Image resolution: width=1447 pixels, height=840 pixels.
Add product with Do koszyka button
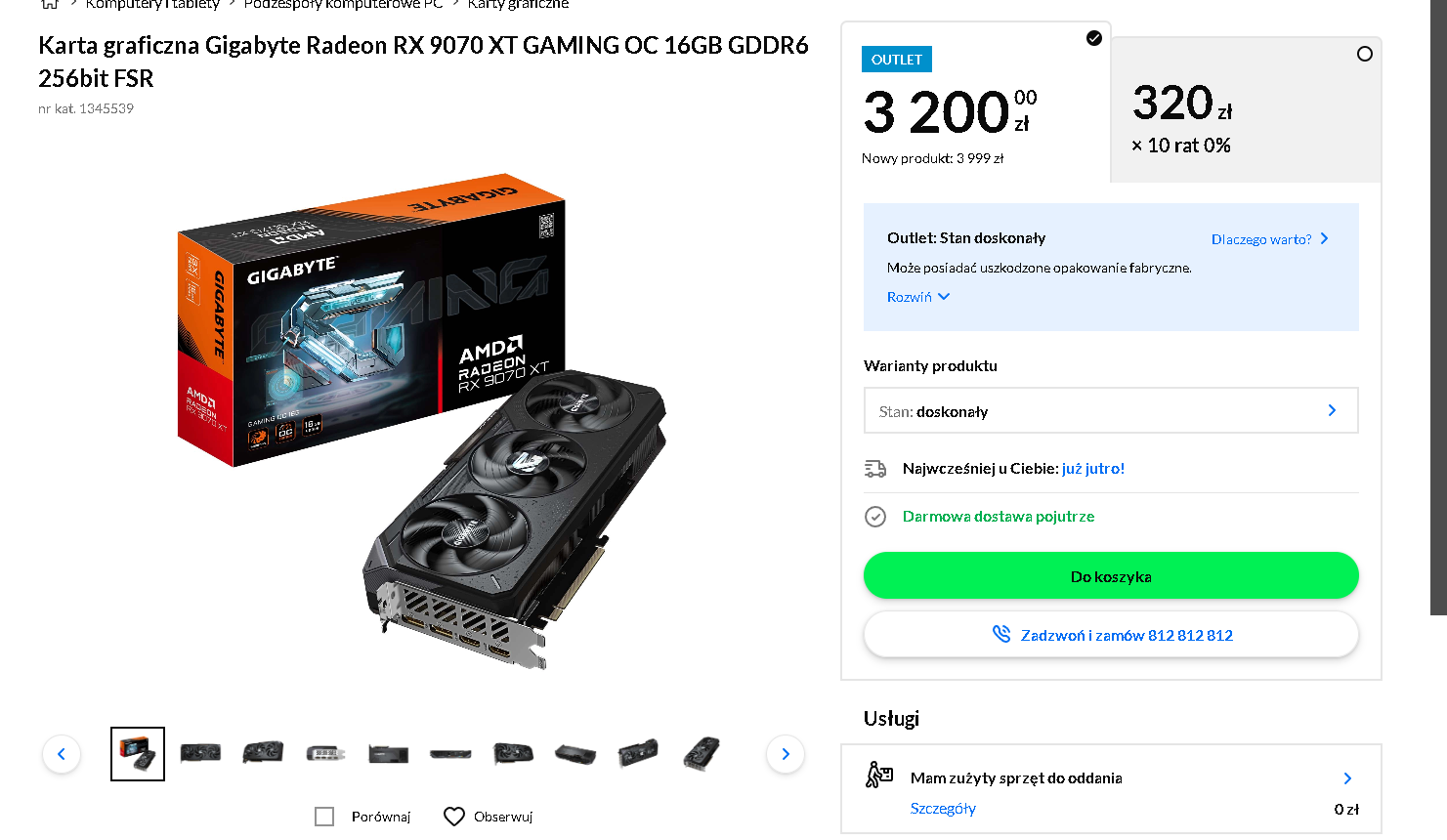coord(1111,576)
